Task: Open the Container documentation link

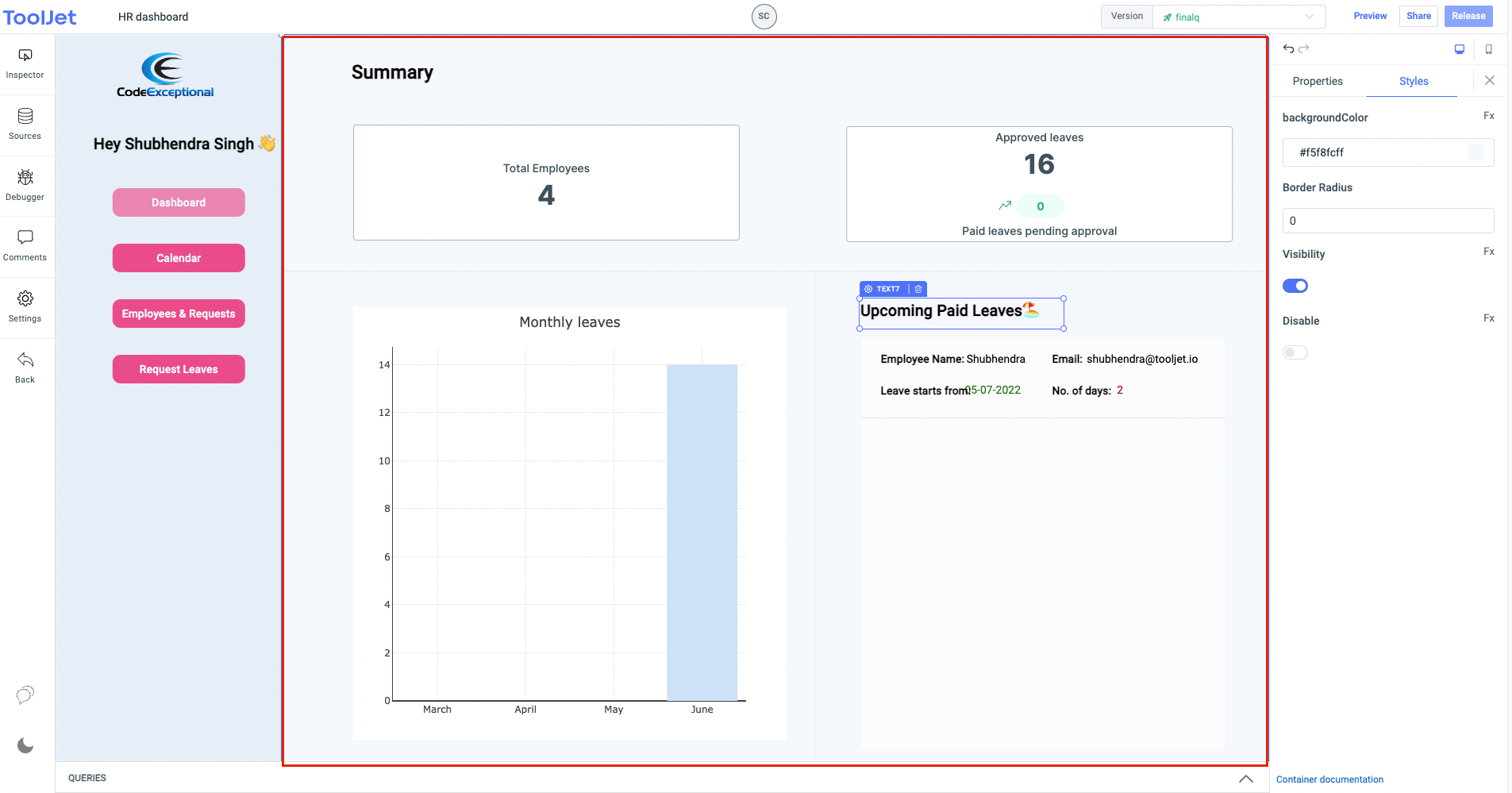Action: [x=1329, y=779]
